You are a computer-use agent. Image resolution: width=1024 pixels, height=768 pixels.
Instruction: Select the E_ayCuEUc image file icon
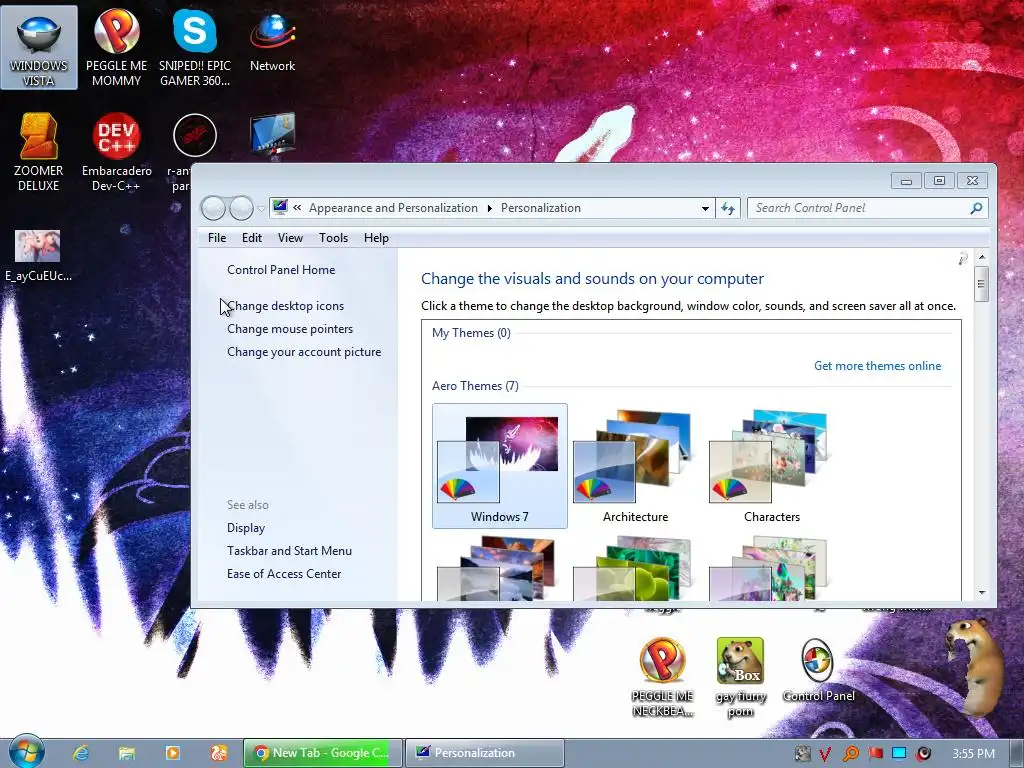(38, 255)
